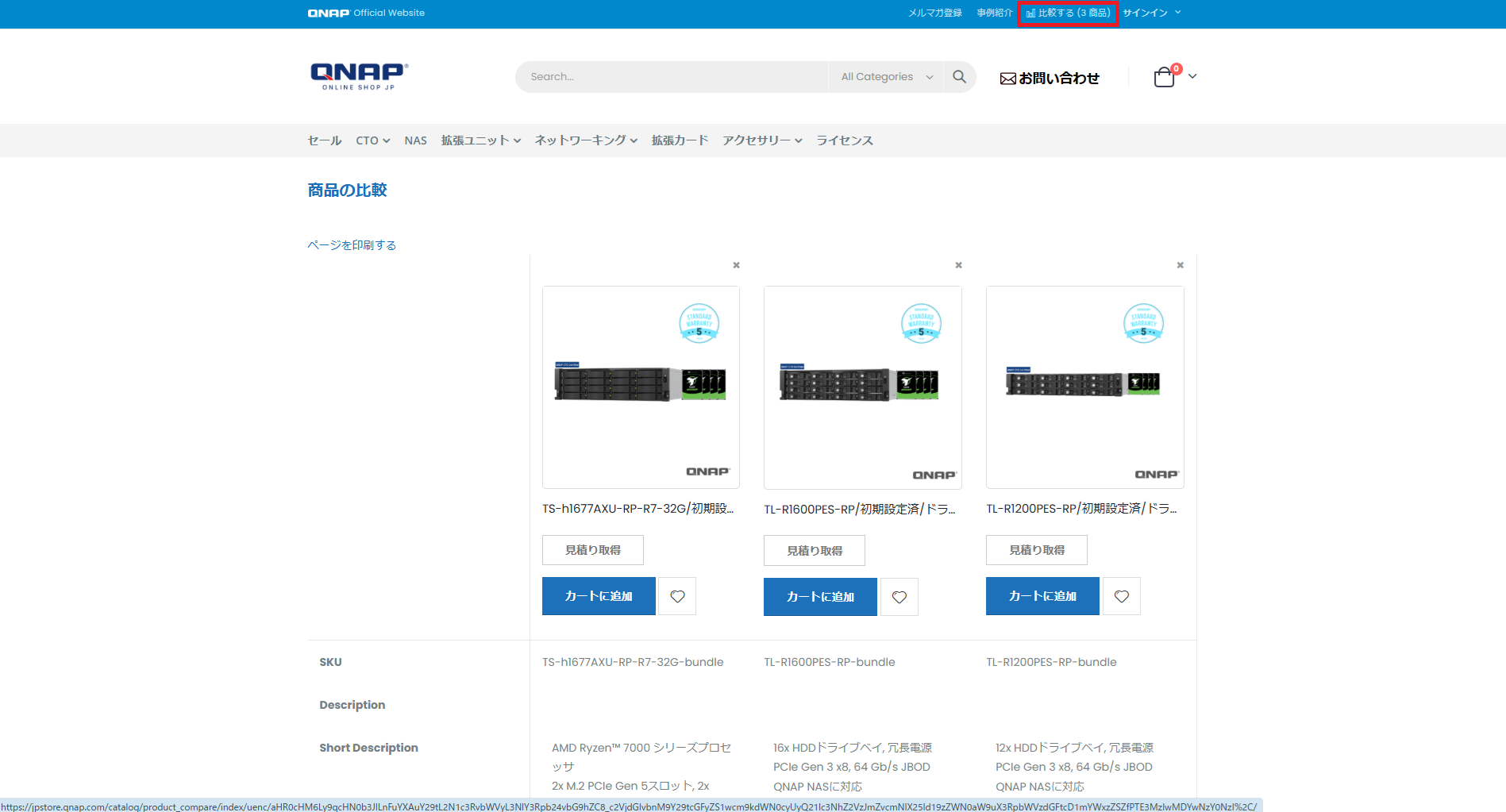Open the NAS menu item
Image resolution: width=1506 pixels, height=812 pixels.
pyautogui.click(x=415, y=140)
